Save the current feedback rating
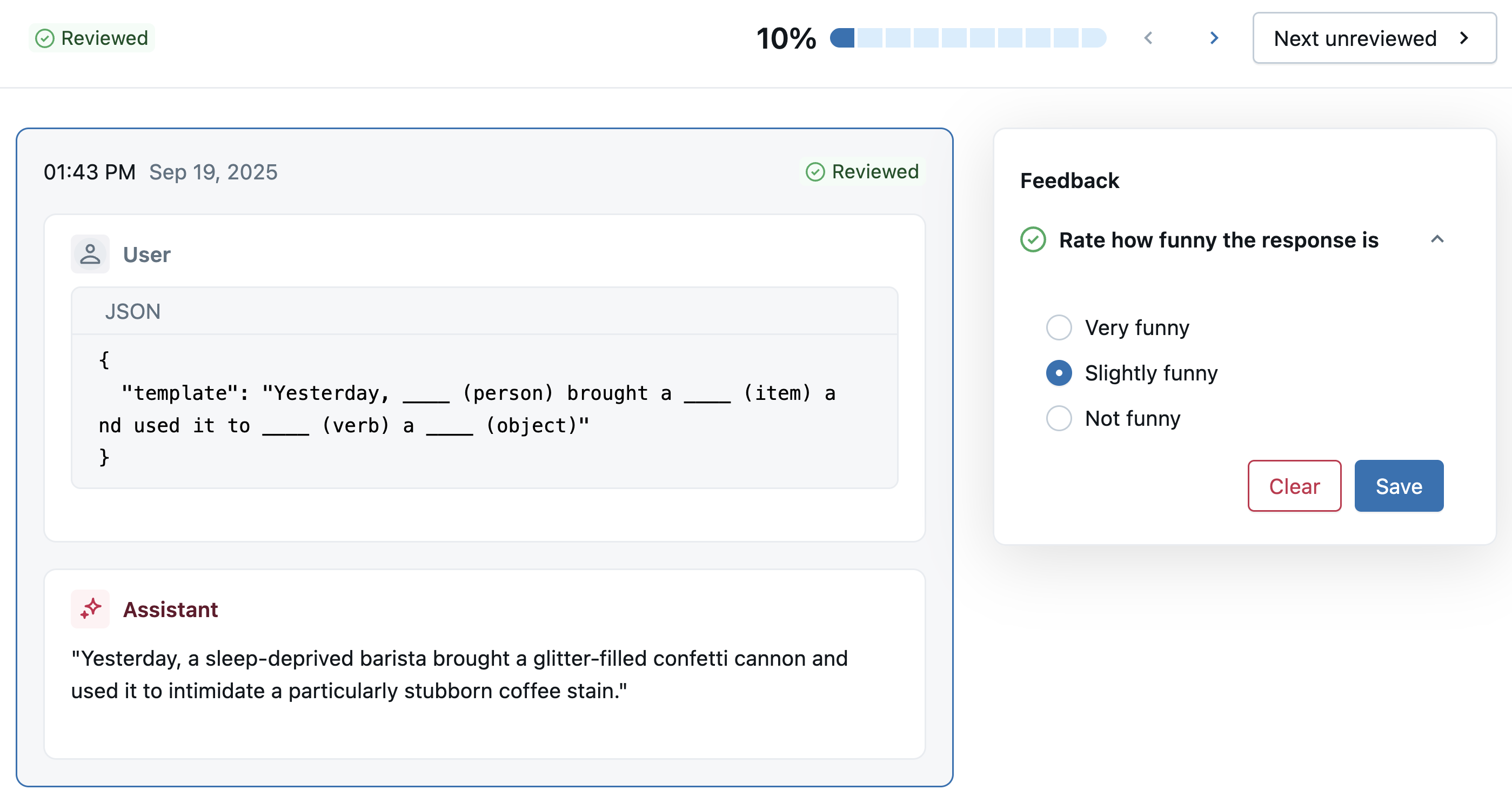The image size is (1512, 803). coord(1398,486)
